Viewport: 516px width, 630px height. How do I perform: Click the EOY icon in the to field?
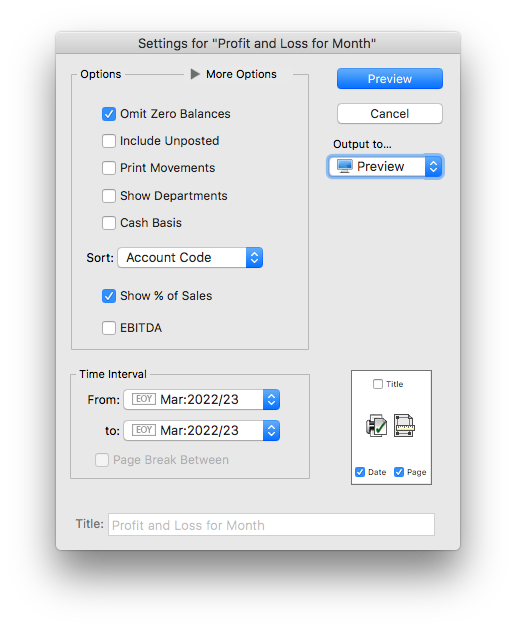(x=143, y=430)
